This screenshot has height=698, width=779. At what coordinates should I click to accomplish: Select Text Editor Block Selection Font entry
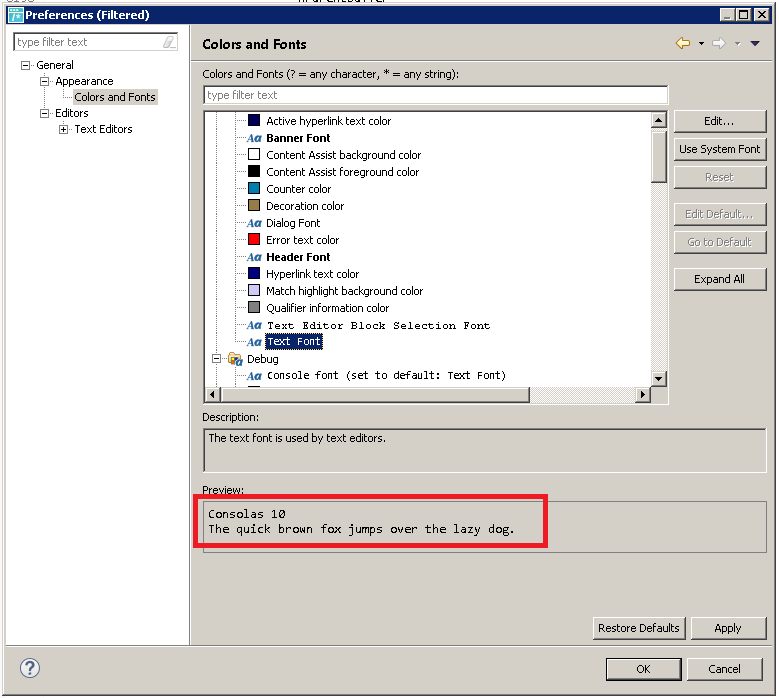click(x=379, y=325)
